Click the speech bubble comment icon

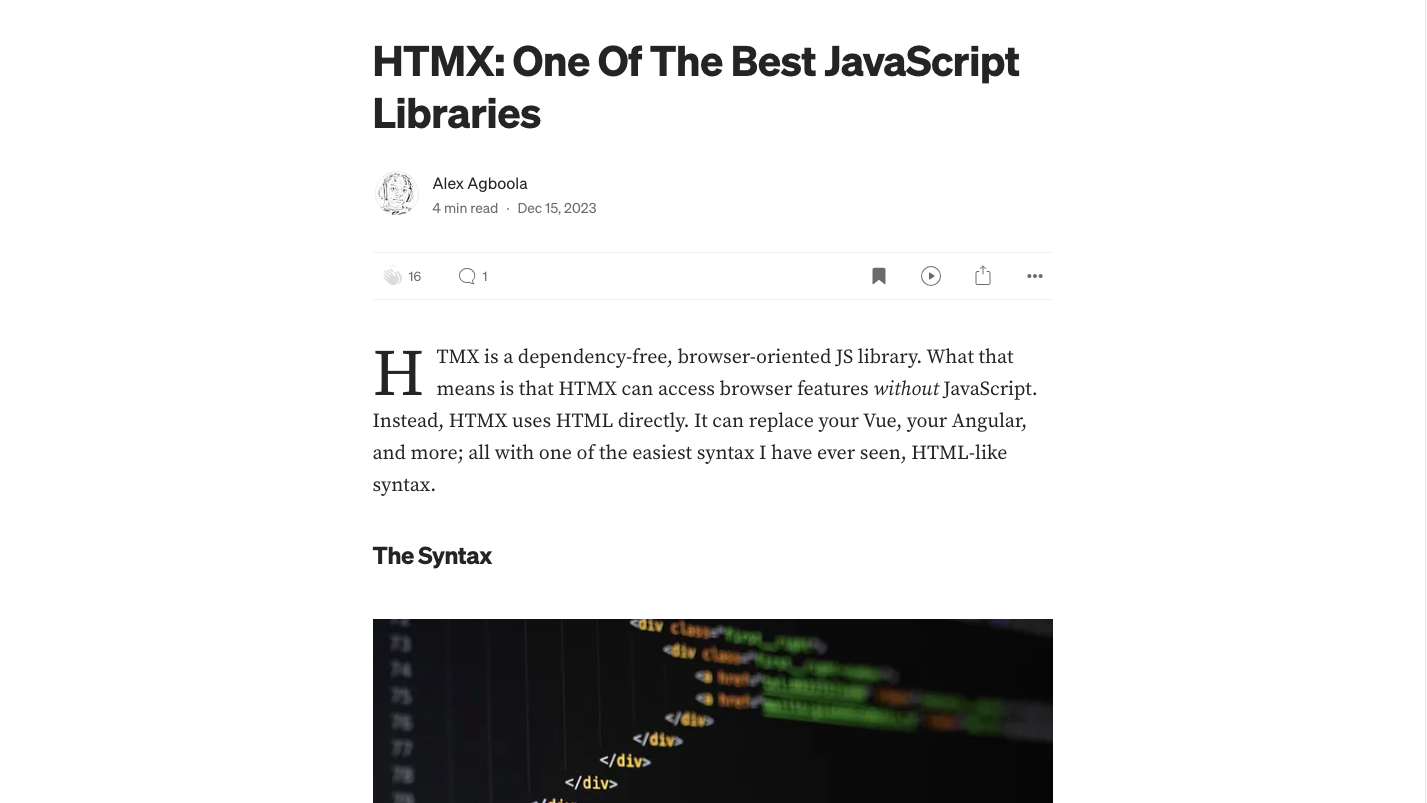(467, 276)
